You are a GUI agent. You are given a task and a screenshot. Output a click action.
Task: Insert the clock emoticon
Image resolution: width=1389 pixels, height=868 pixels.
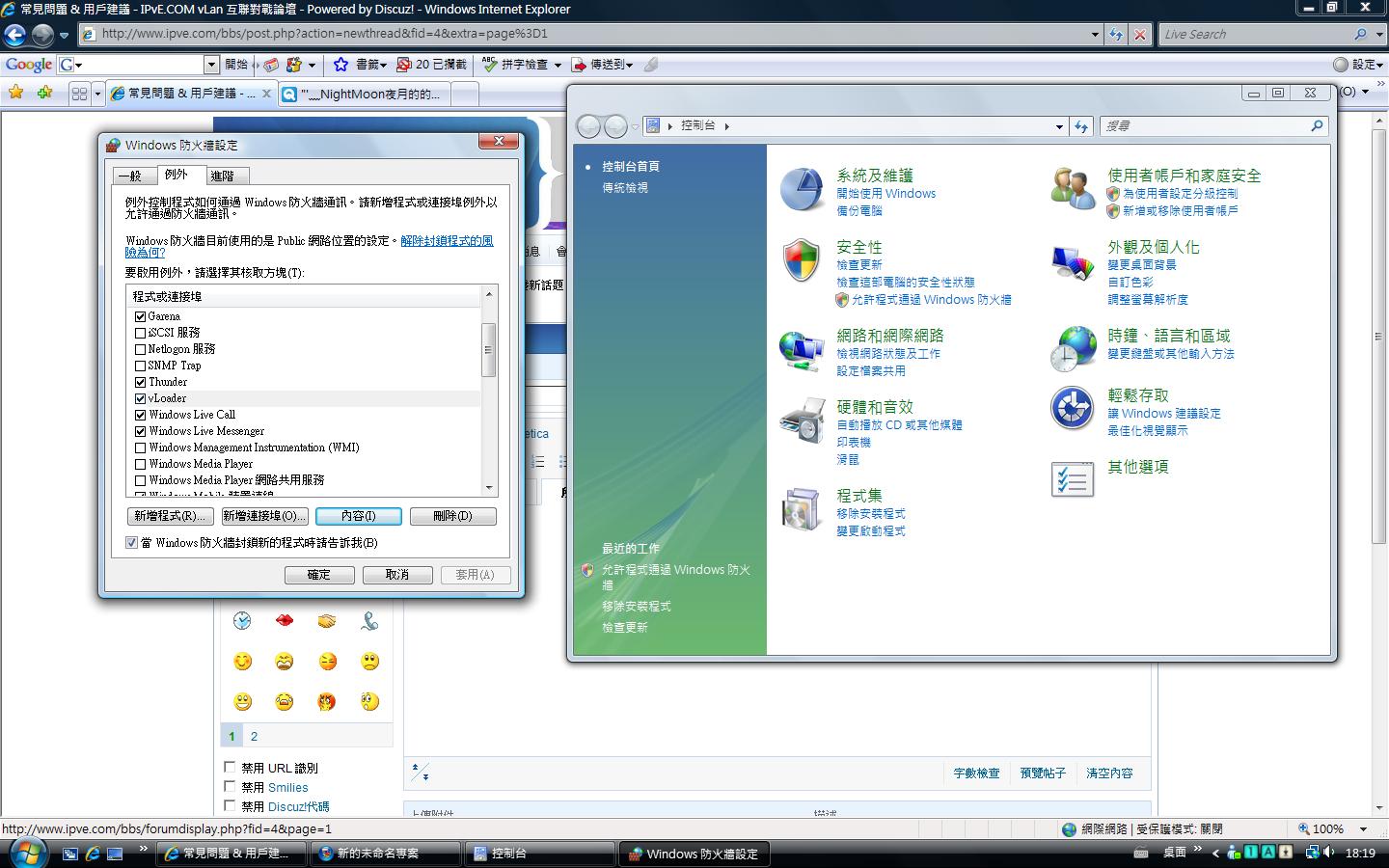coord(242,620)
